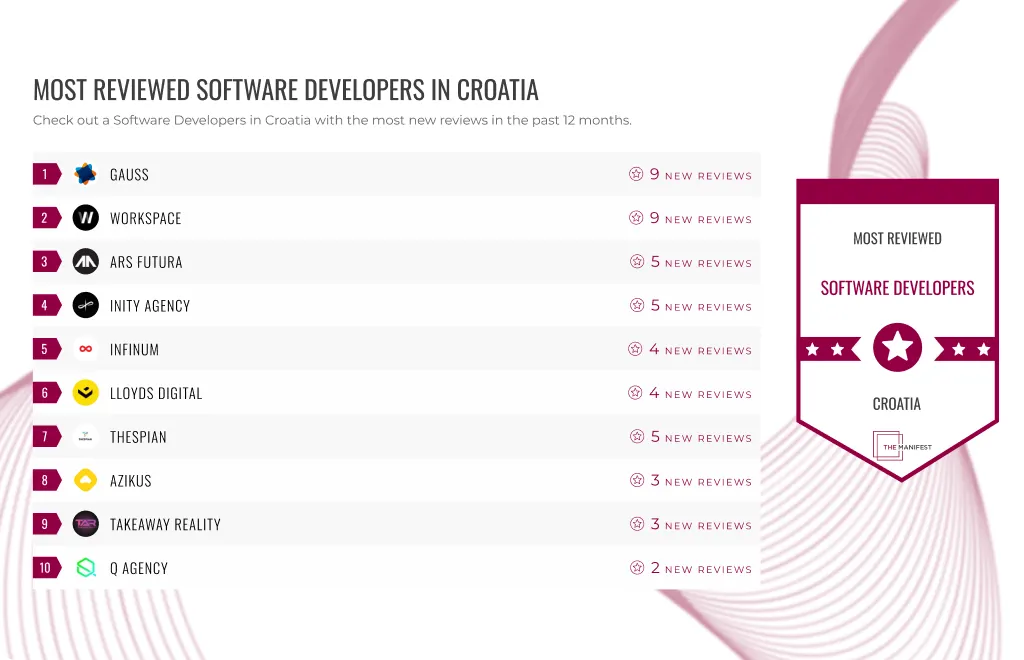
Task: Click rank 2 badge next to Workspace
Action: click(x=47, y=218)
